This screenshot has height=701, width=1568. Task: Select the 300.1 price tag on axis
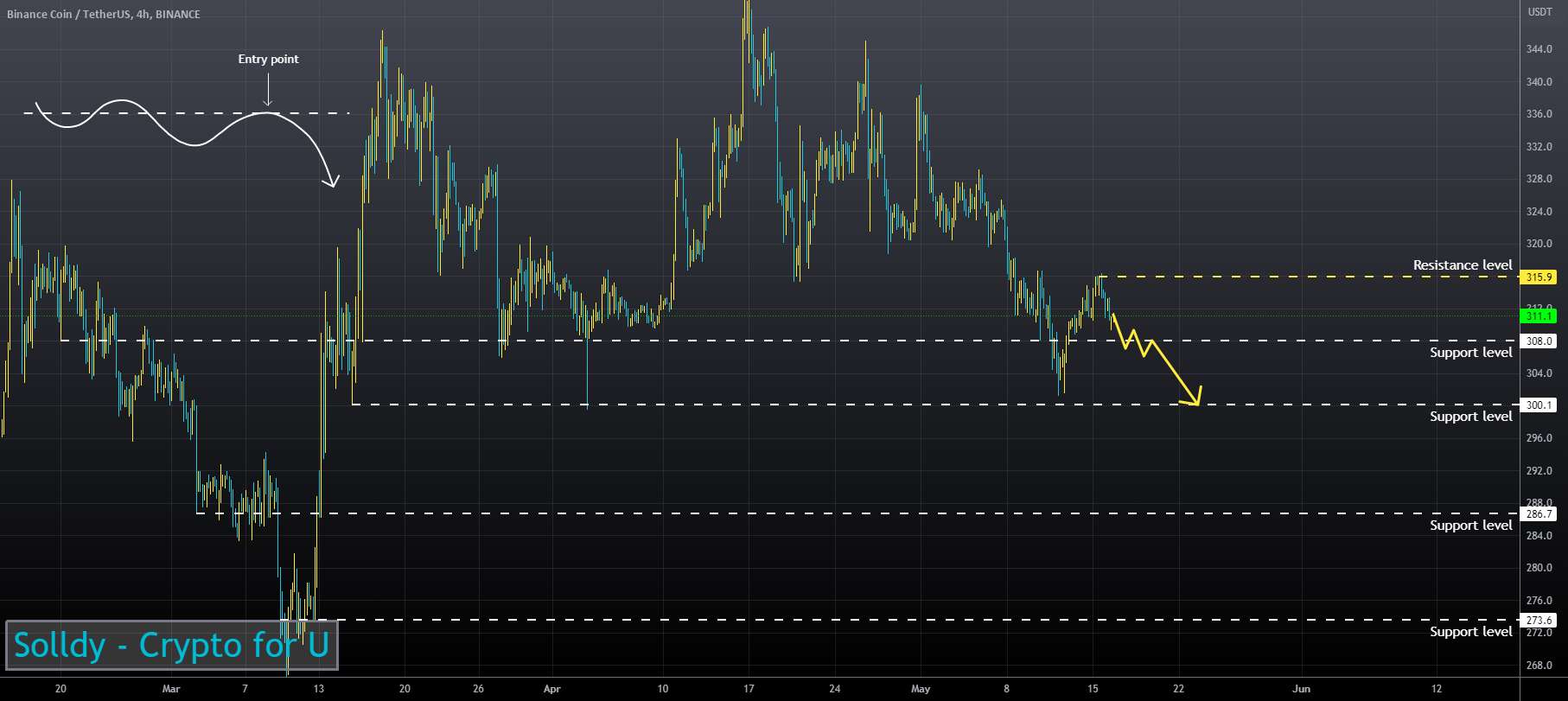1539,405
